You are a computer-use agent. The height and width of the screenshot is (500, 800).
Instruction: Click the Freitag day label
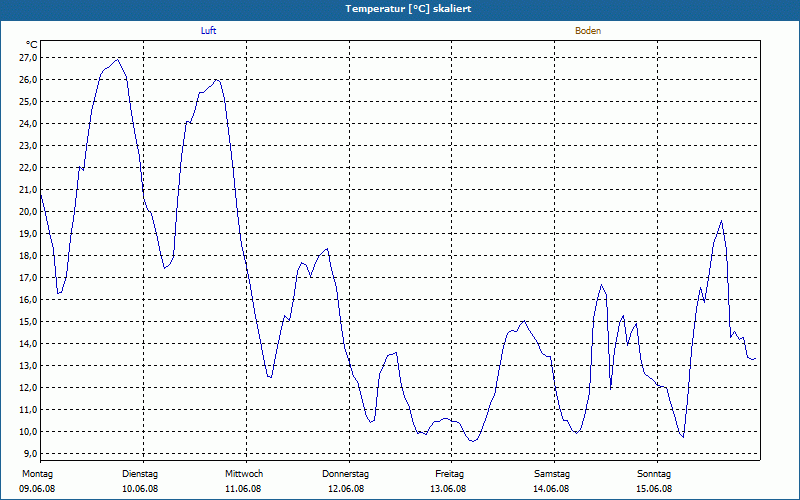click(x=449, y=474)
